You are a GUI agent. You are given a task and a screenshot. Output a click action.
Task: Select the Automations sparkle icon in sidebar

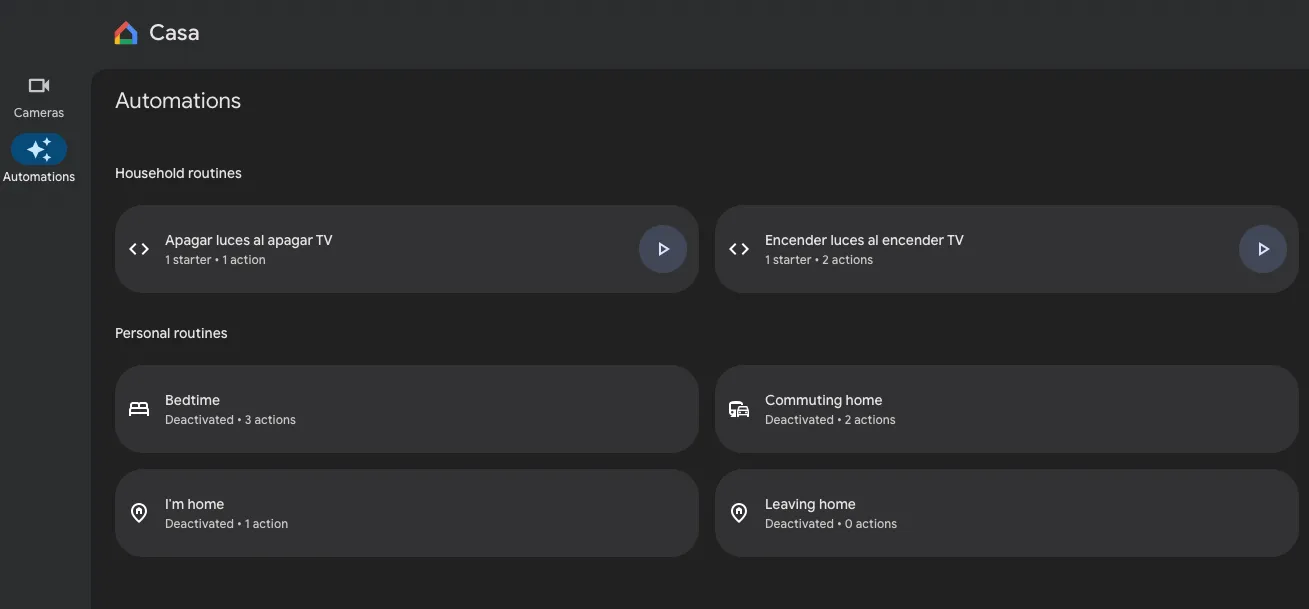click(x=38, y=148)
